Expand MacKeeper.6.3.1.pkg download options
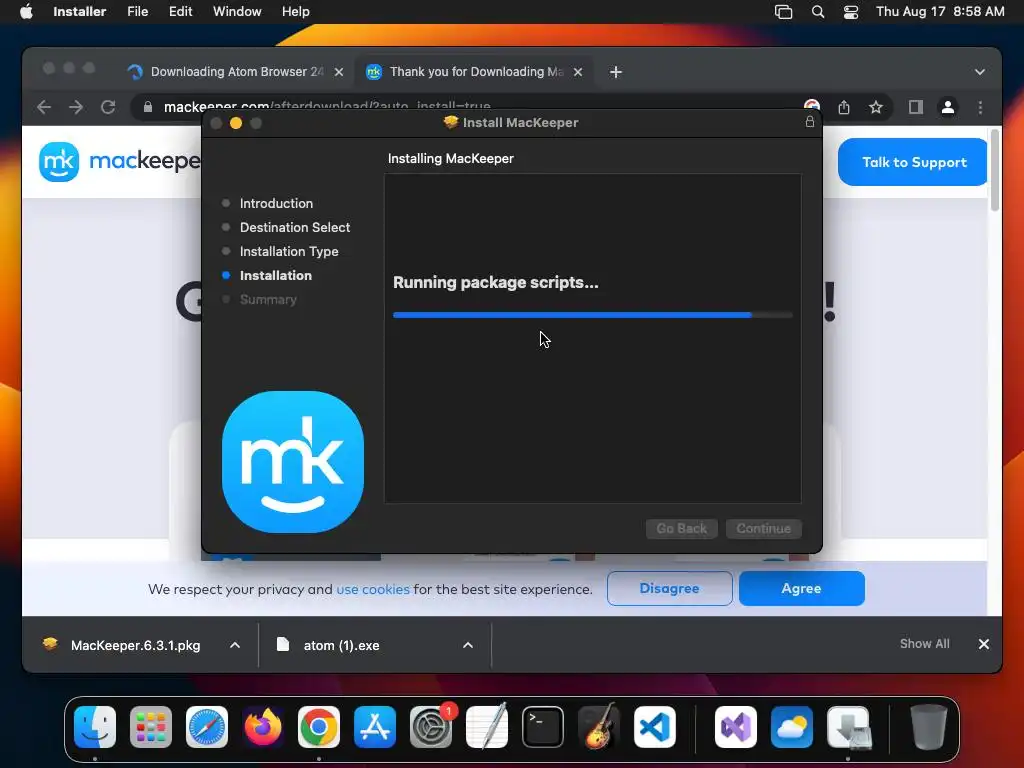Image resolution: width=1024 pixels, height=768 pixels. (235, 645)
